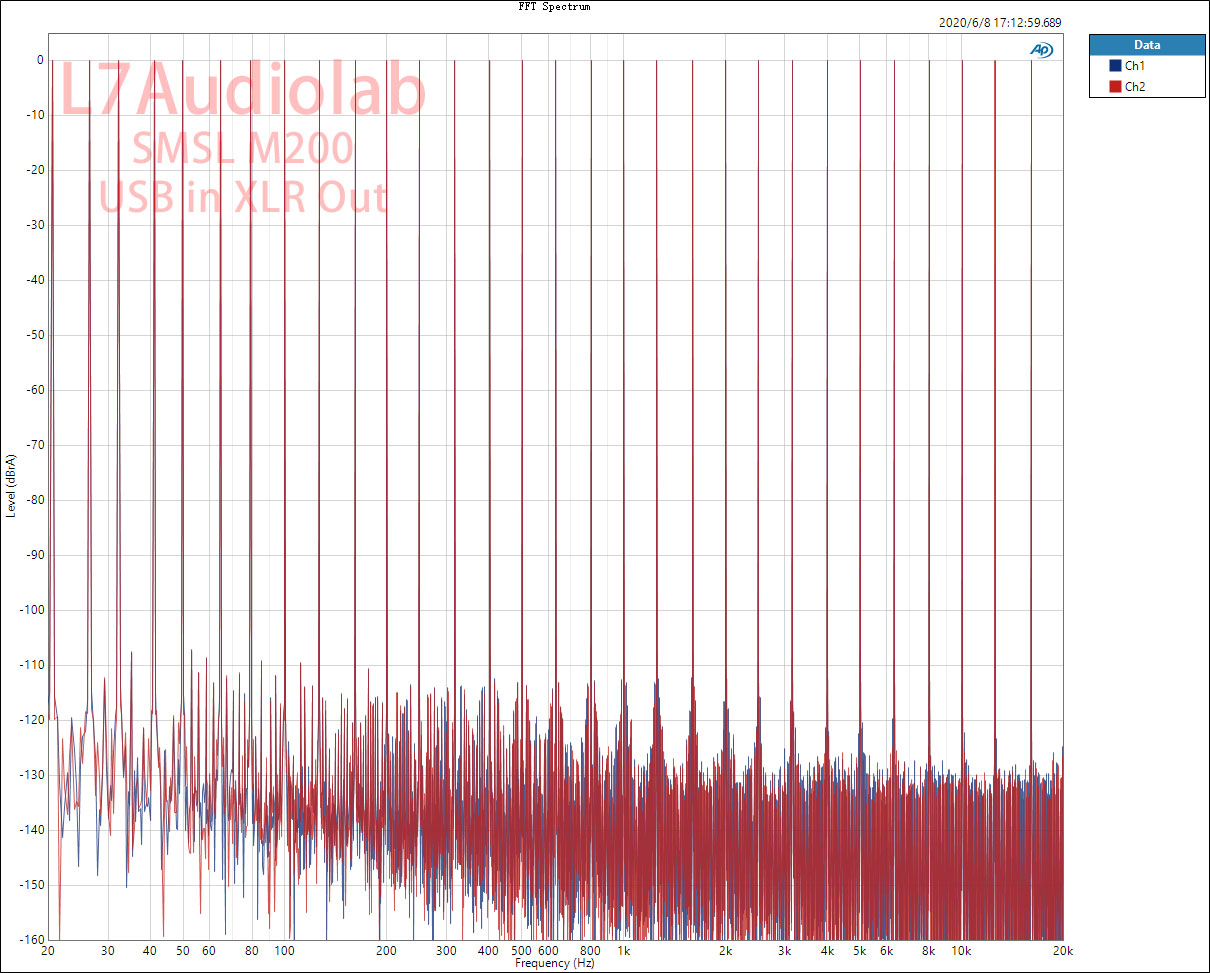
Task: Click the 0 level axis tick label
Action: 39,60
